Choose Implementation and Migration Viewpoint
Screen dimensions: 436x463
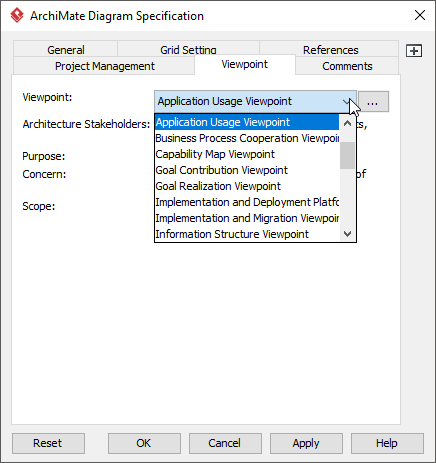tap(247, 218)
